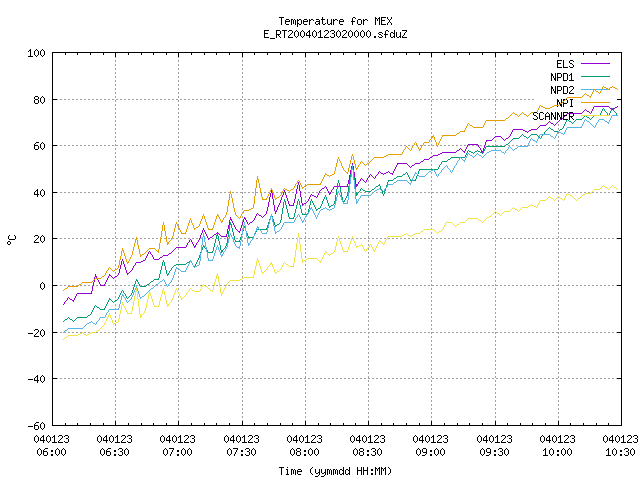The height and width of the screenshot is (480, 640).
Task: Click the x-axis tick label 08:00
Action: click(x=304, y=452)
